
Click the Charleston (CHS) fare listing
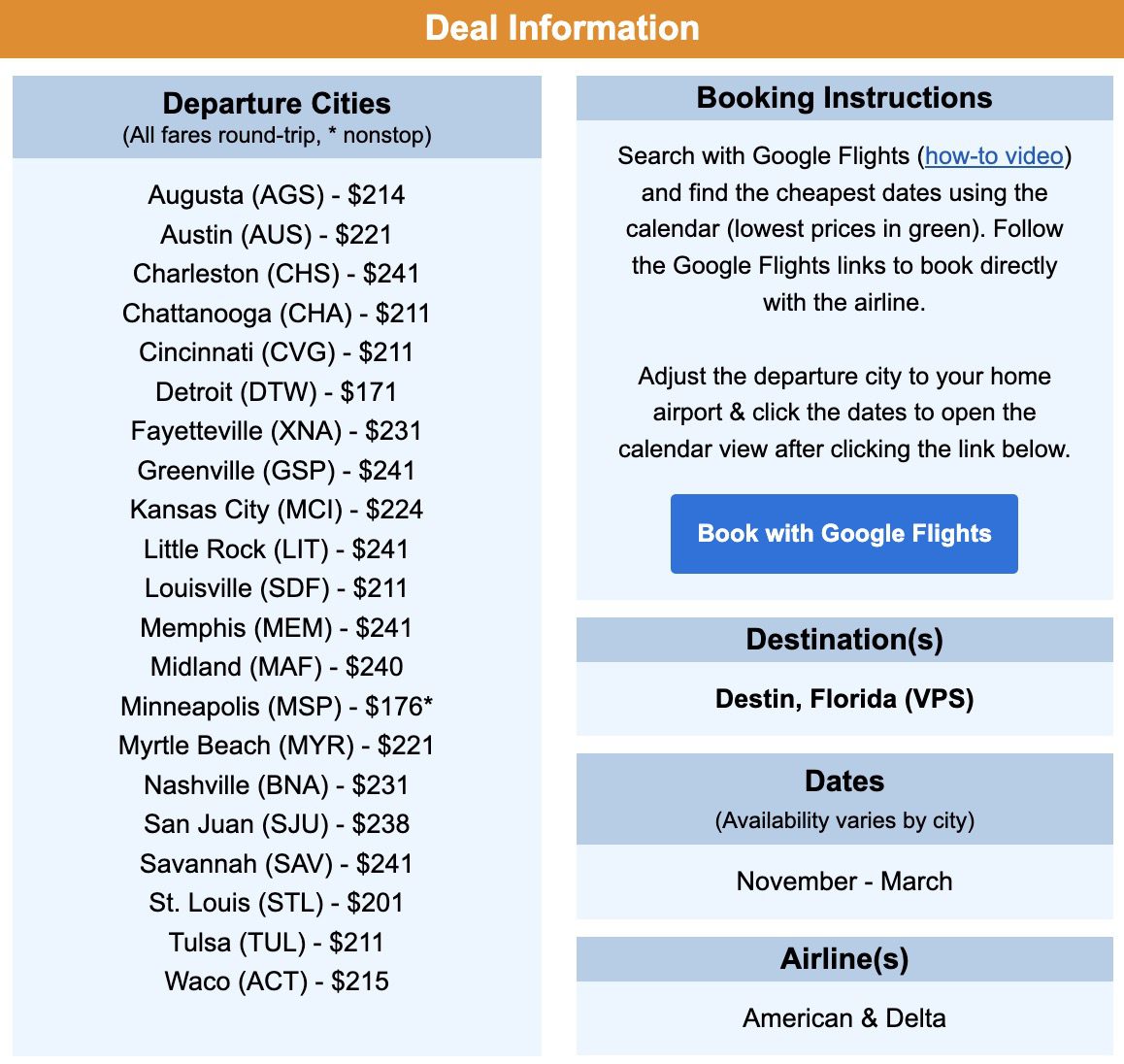point(277,274)
